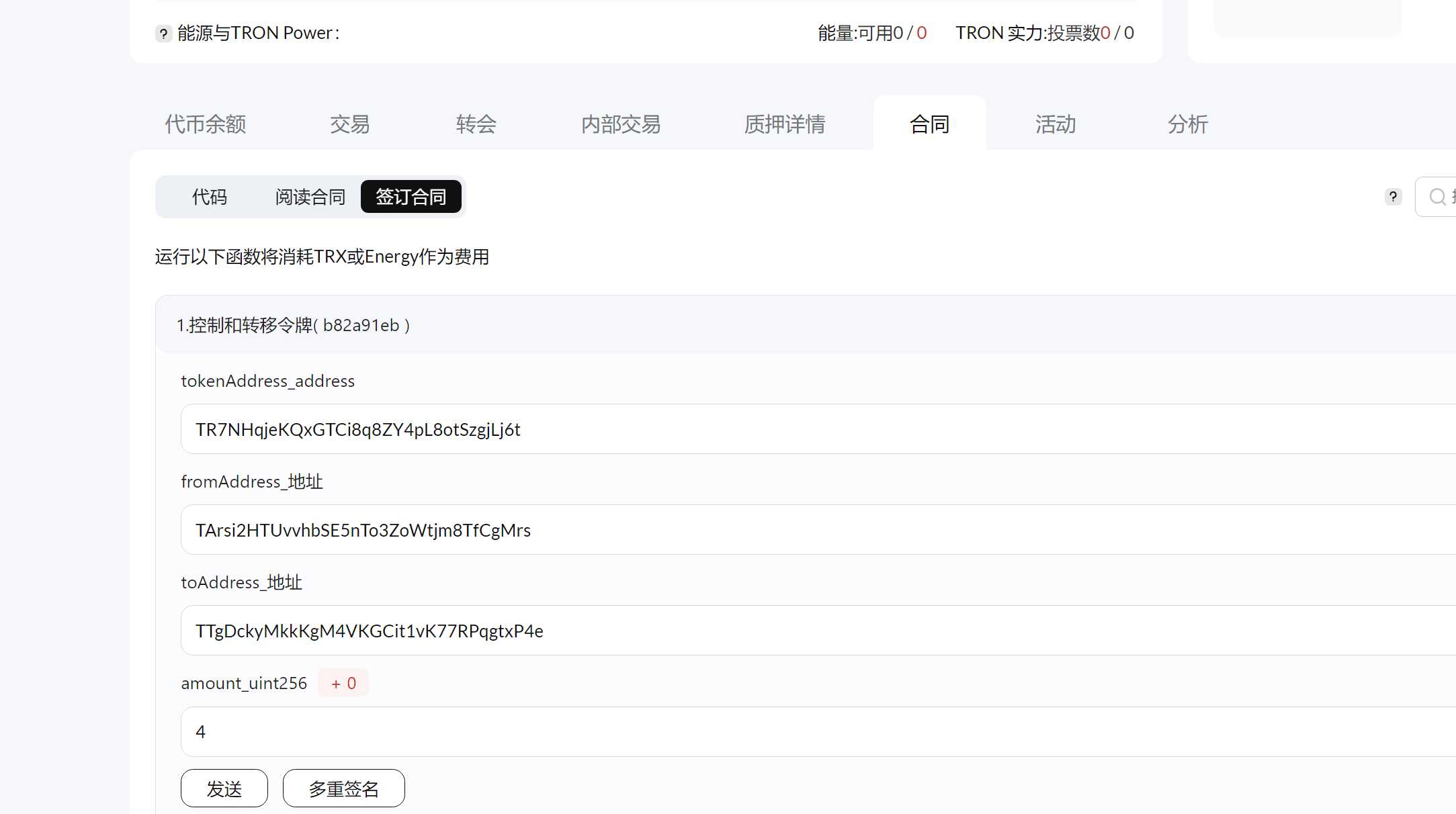This screenshot has height=814, width=1456.
Task: Switch to 代码 sub-tab
Action: pyautogui.click(x=210, y=197)
